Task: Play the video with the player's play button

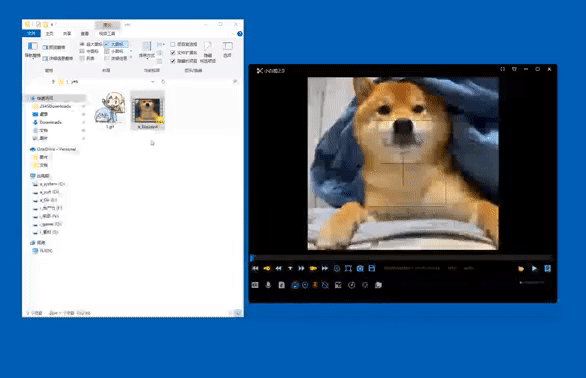Action: 534,268
